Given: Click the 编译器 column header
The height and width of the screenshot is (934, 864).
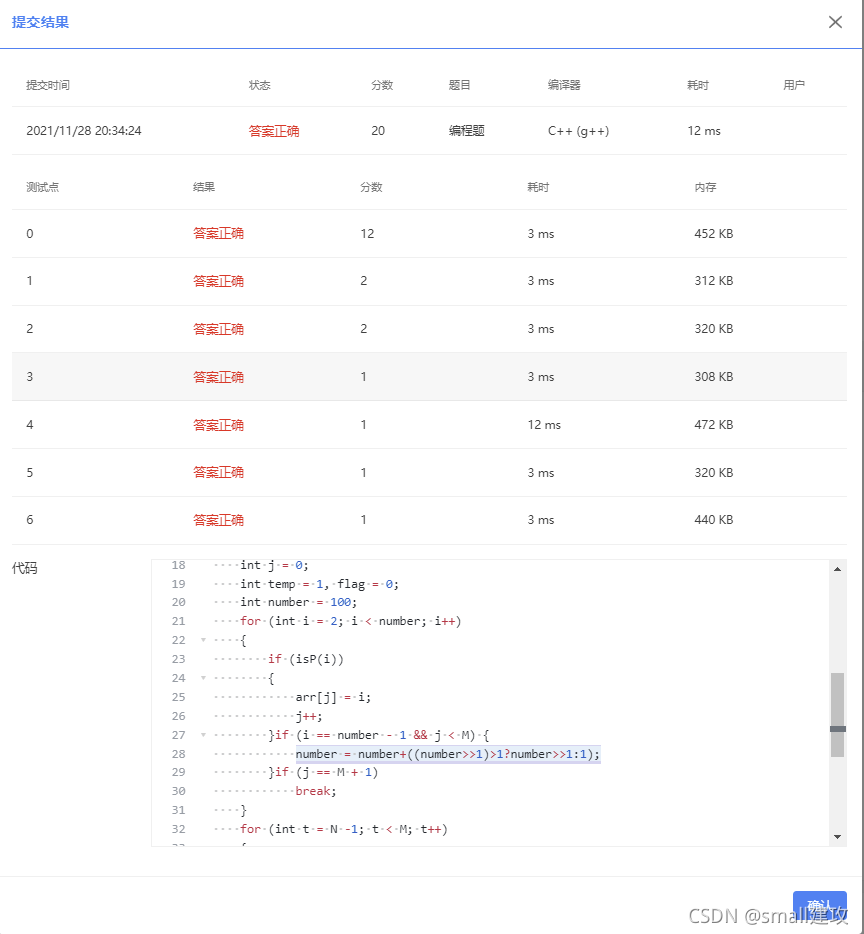Looking at the screenshot, I should [x=565, y=85].
